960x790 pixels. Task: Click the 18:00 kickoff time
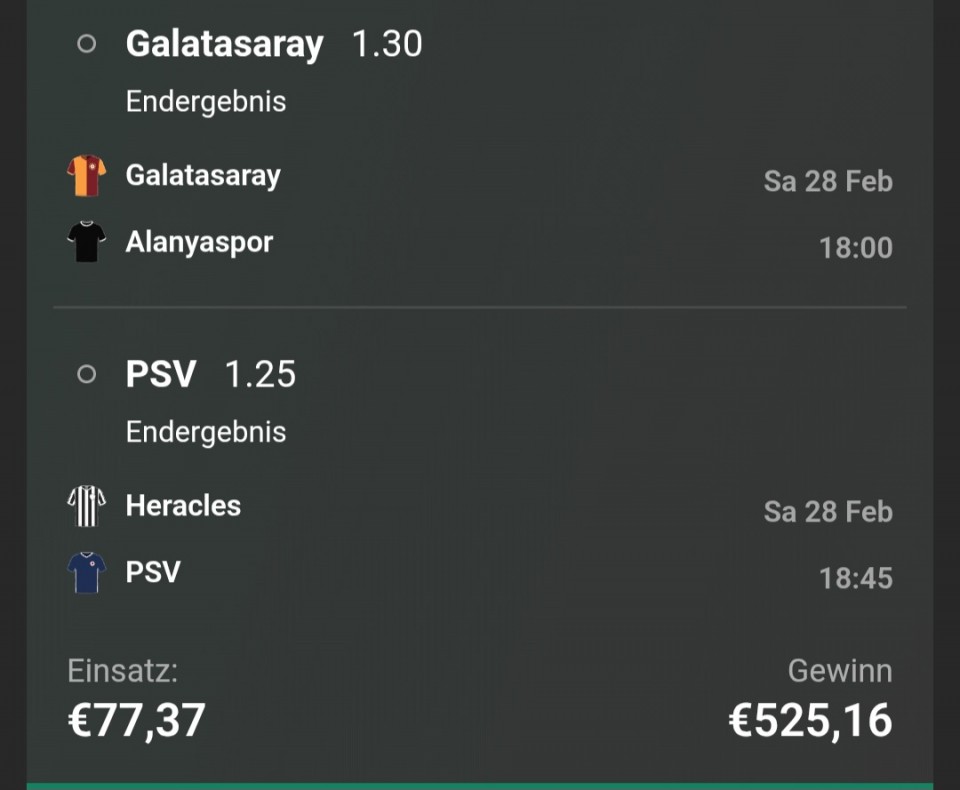pos(855,248)
